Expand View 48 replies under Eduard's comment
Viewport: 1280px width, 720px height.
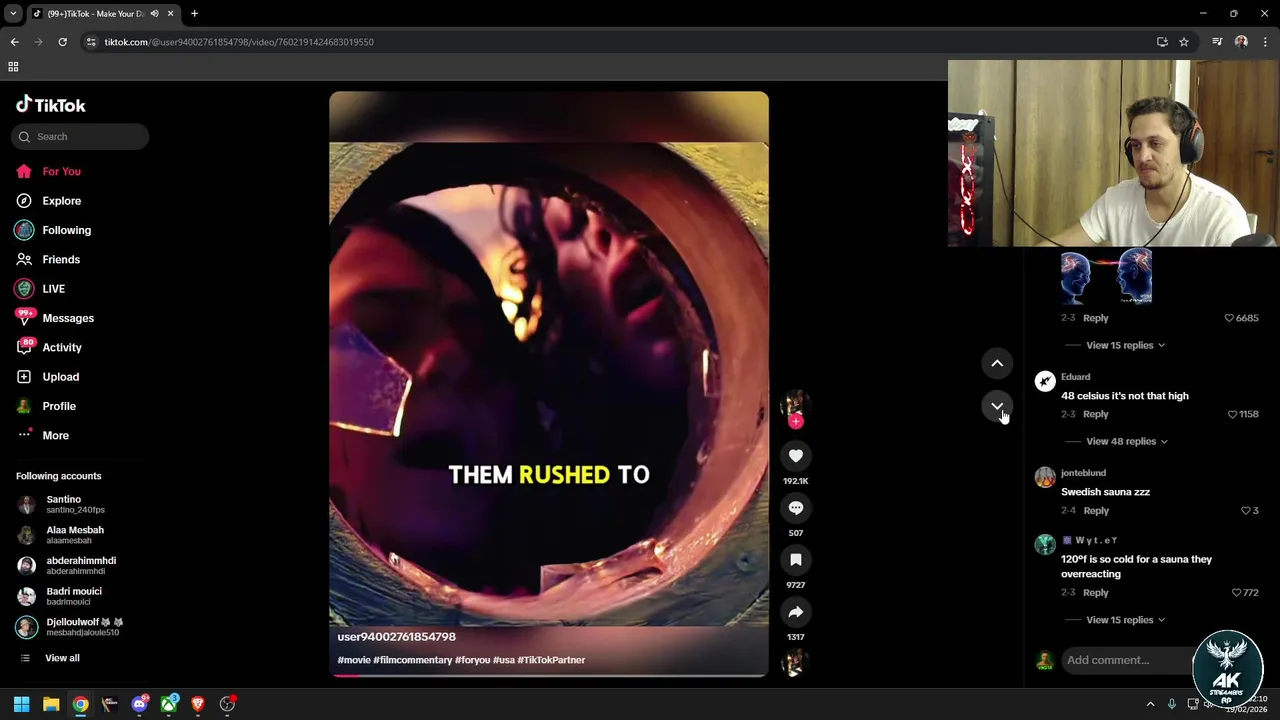pos(1127,441)
